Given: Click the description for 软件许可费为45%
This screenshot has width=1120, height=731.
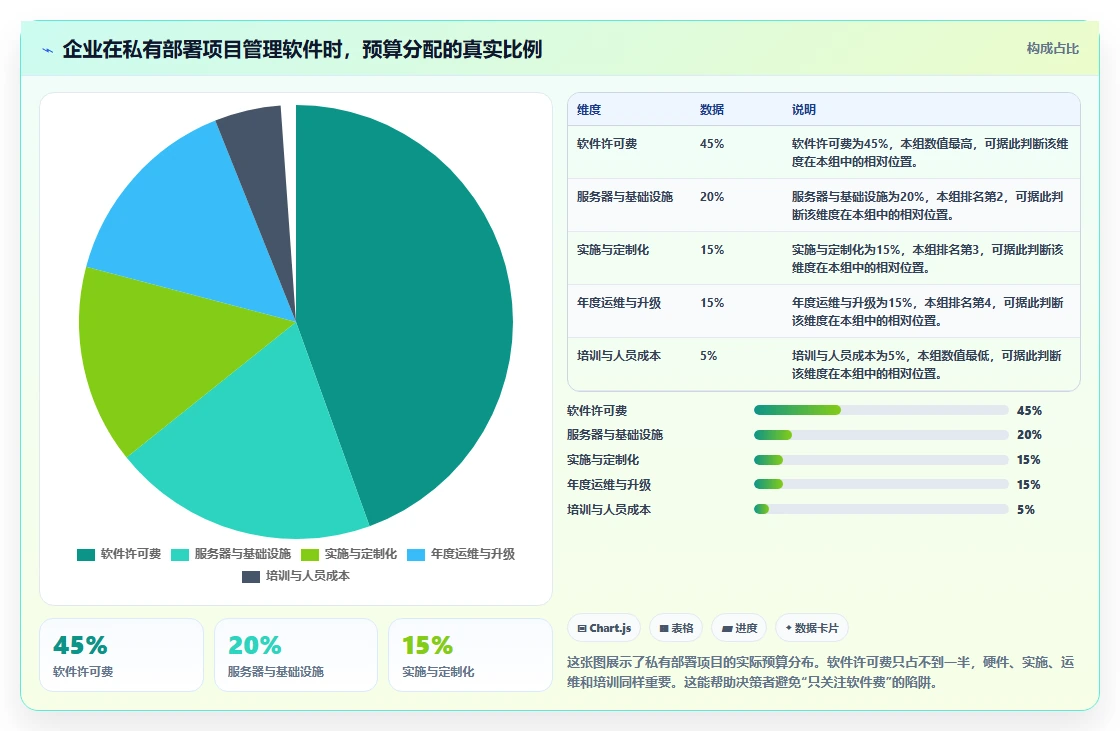Looking at the screenshot, I should [x=930, y=152].
